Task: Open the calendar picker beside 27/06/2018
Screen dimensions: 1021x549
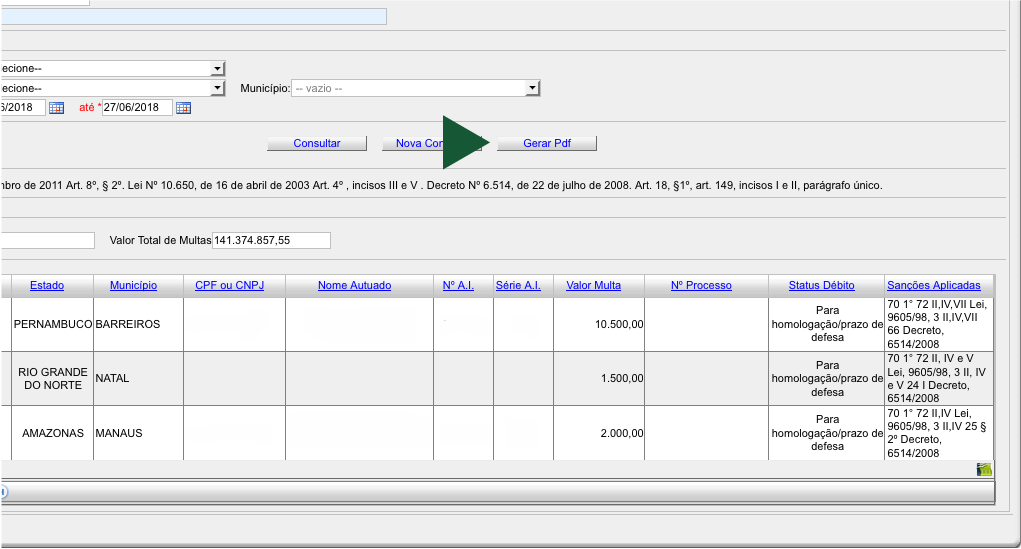Action: pos(183,108)
